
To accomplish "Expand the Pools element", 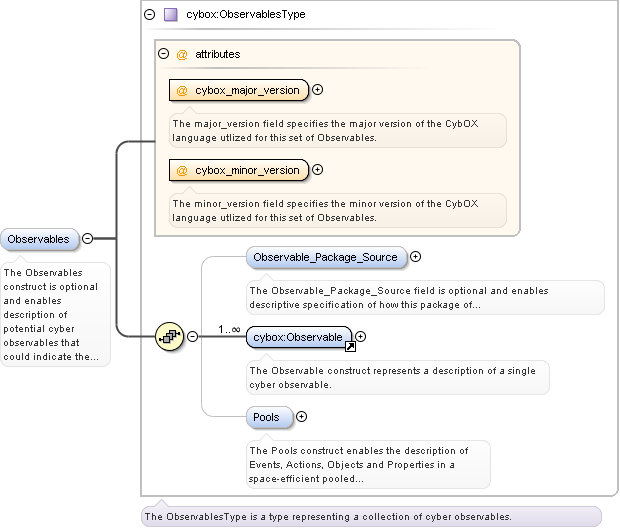I will (301, 416).
